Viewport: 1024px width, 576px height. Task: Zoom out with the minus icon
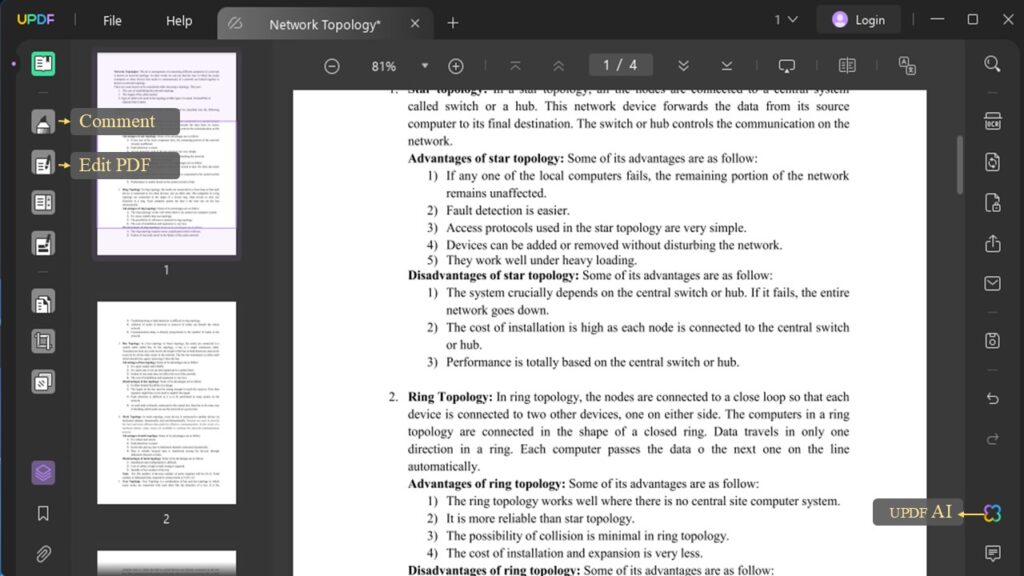332,66
